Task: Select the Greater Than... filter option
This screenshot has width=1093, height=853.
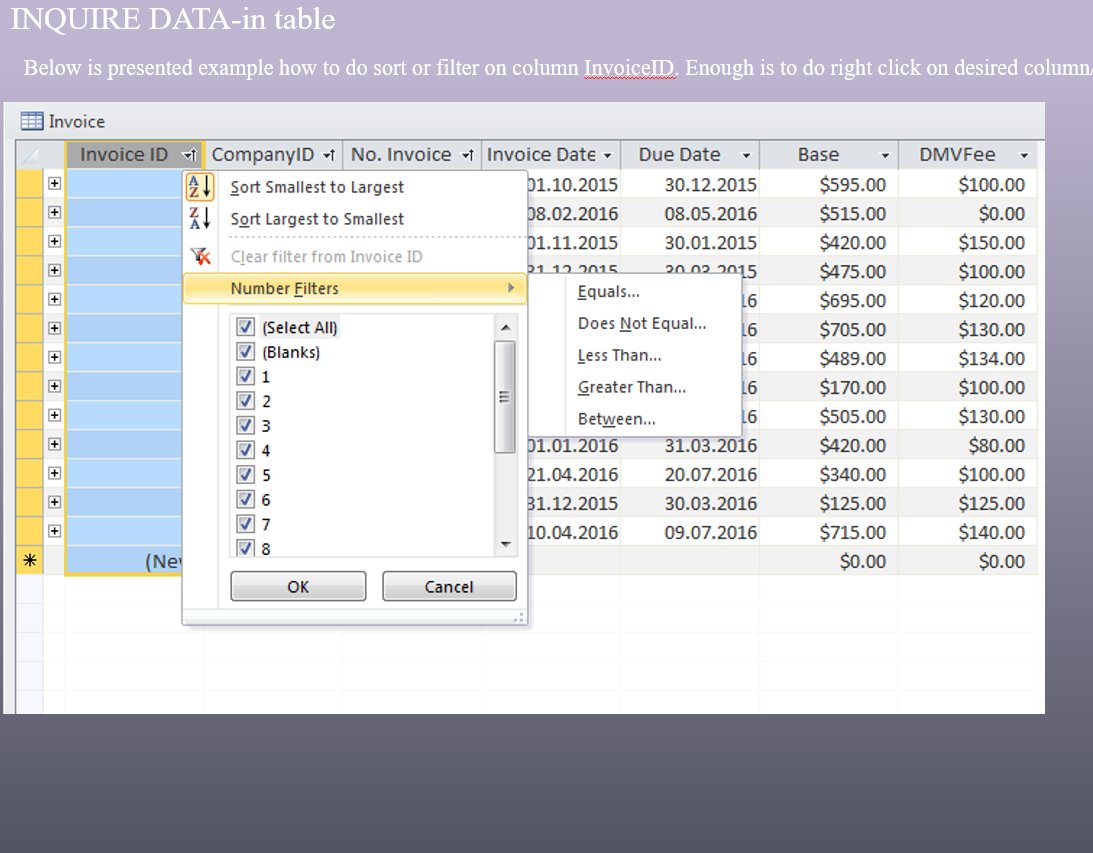Action: point(631,387)
